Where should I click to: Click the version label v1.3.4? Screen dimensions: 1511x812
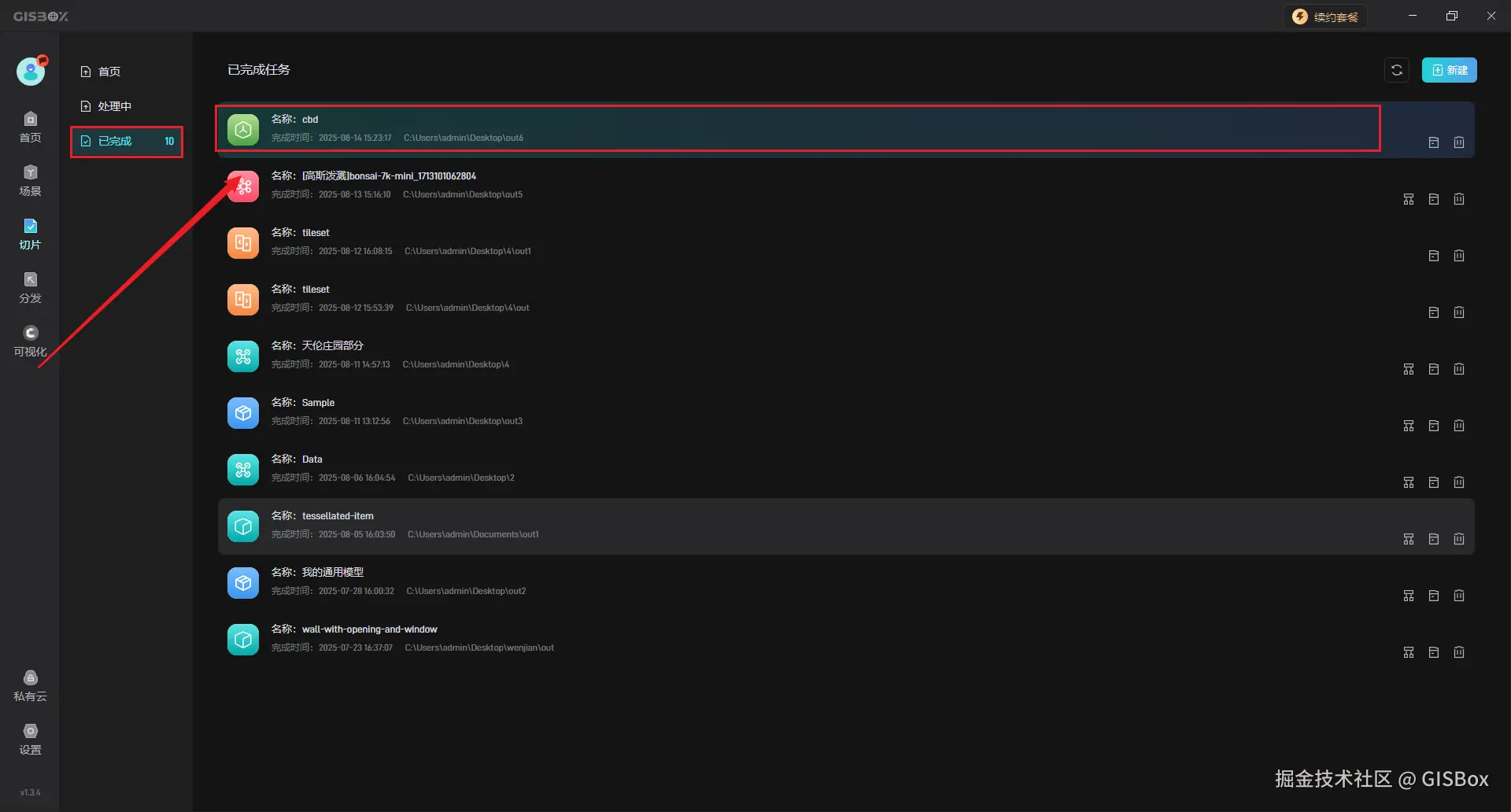31,792
